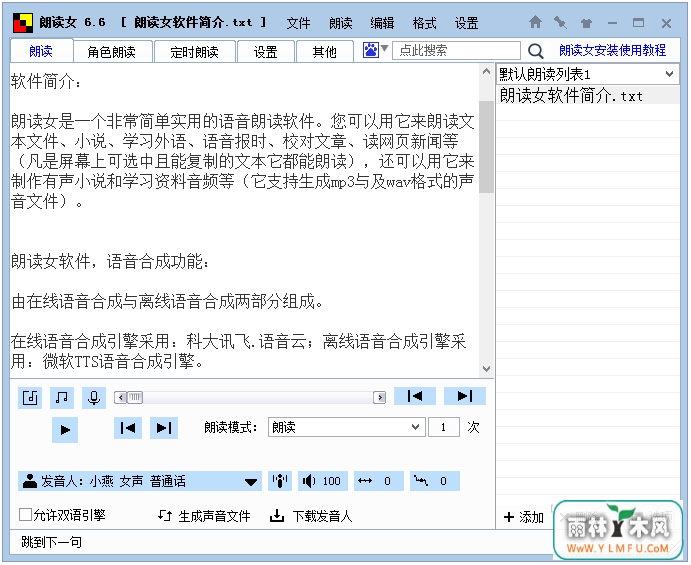Click the speaker person icon
Viewport: 691px width, 565px height.
point(30,481)
